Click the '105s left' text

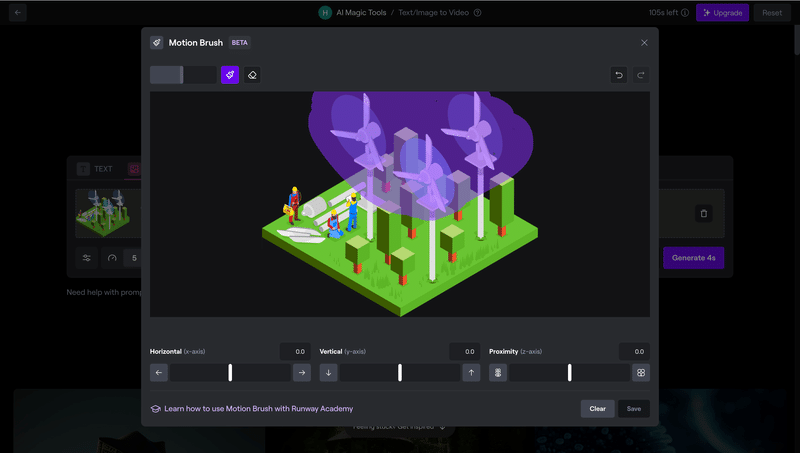point(663,13)
